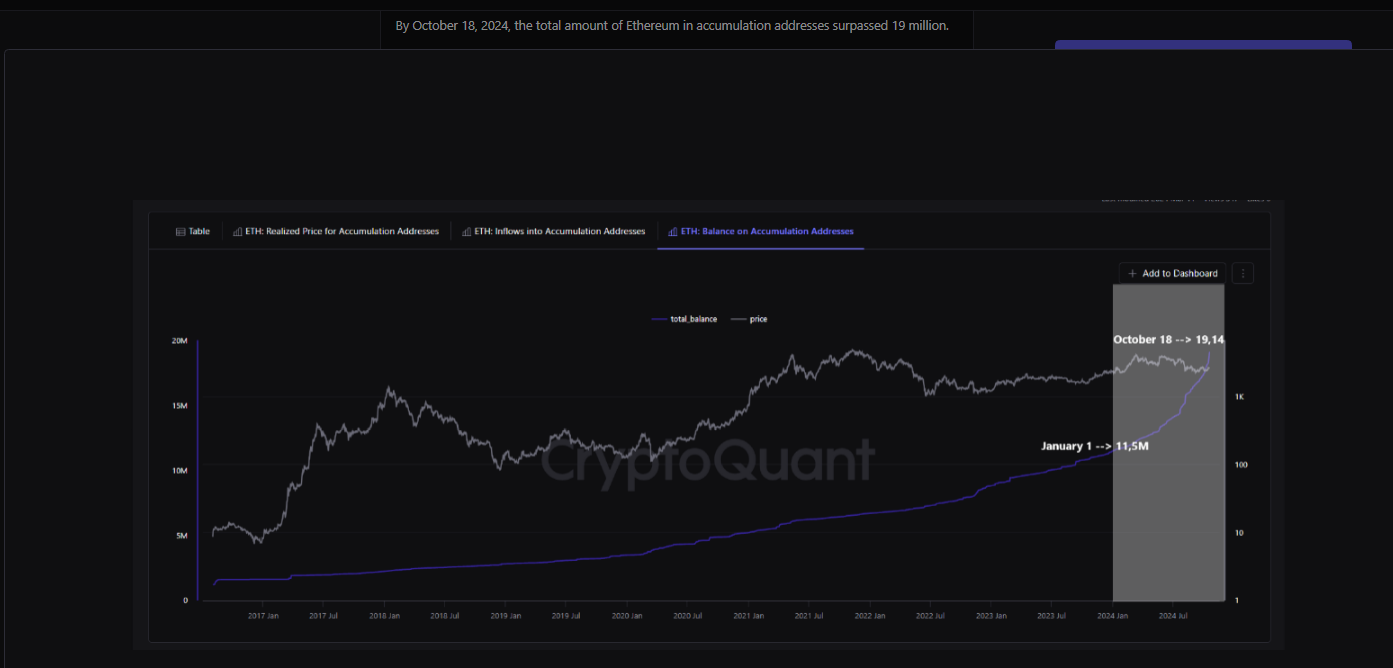Click the 2021 Jul x-axis label
The image size is (1393, 668).
[x=809, y=616]
